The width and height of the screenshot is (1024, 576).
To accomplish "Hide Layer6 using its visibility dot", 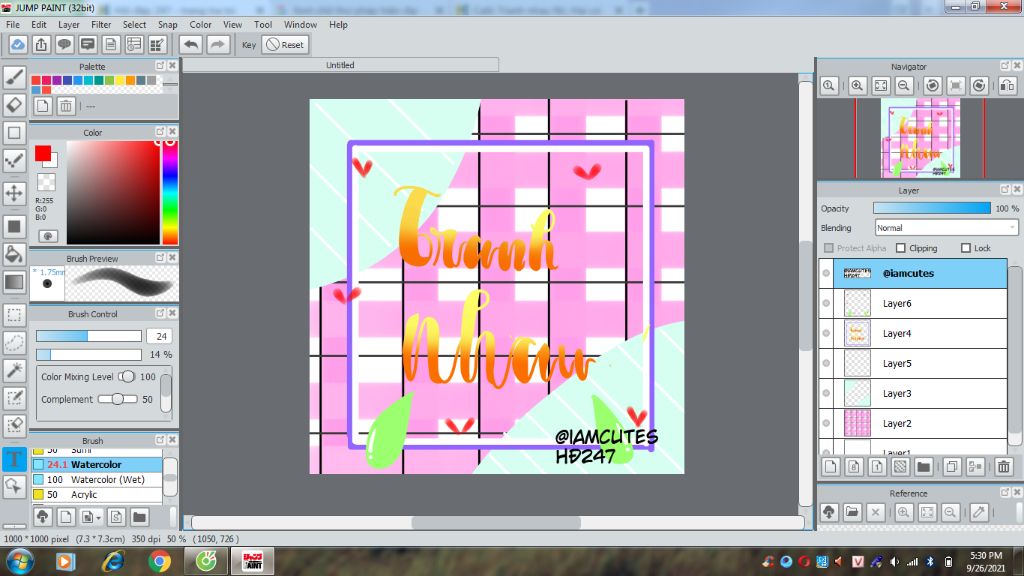I will tap(826, 303).
